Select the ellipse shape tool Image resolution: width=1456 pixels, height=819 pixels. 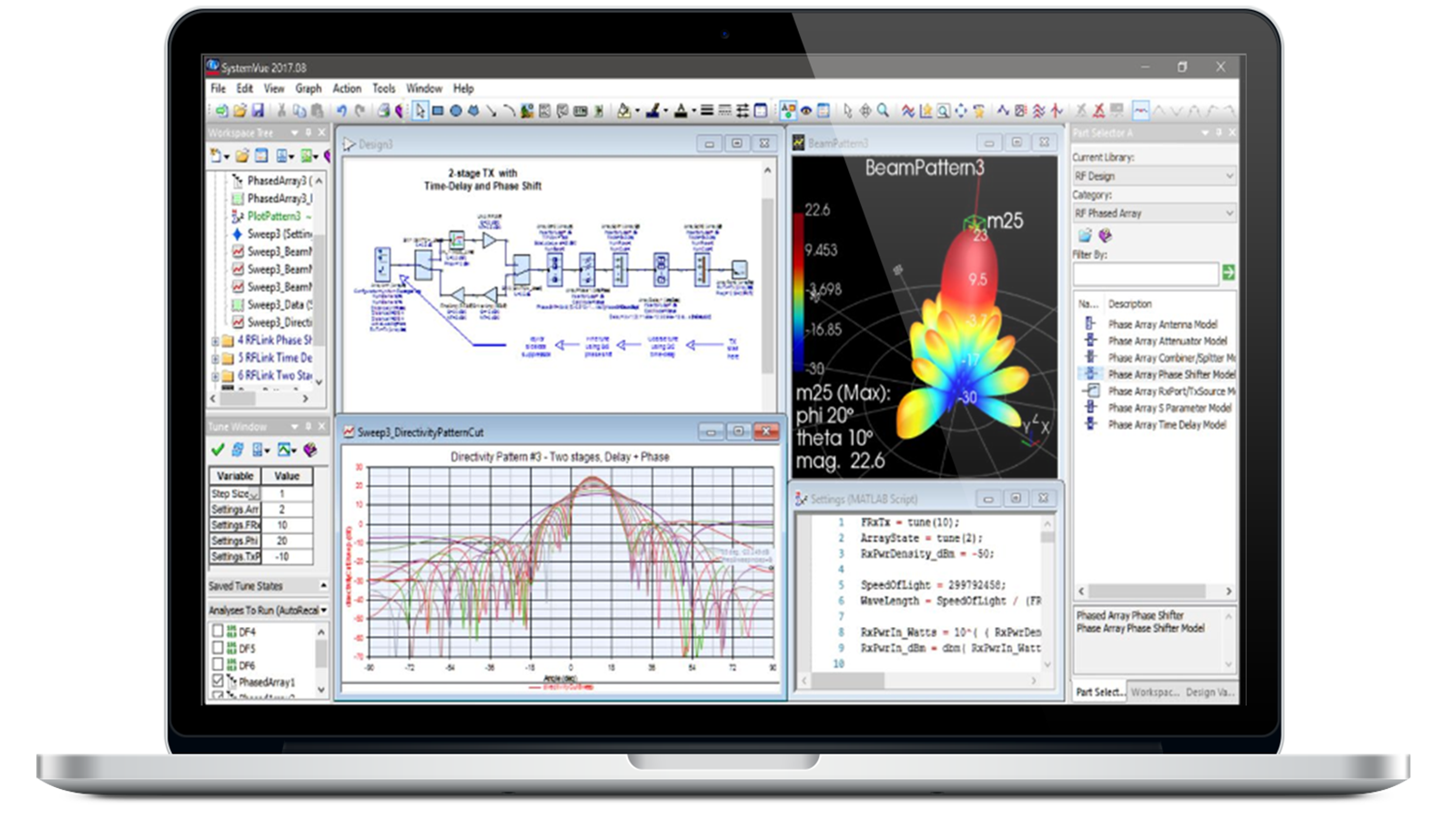click(456, 109)
